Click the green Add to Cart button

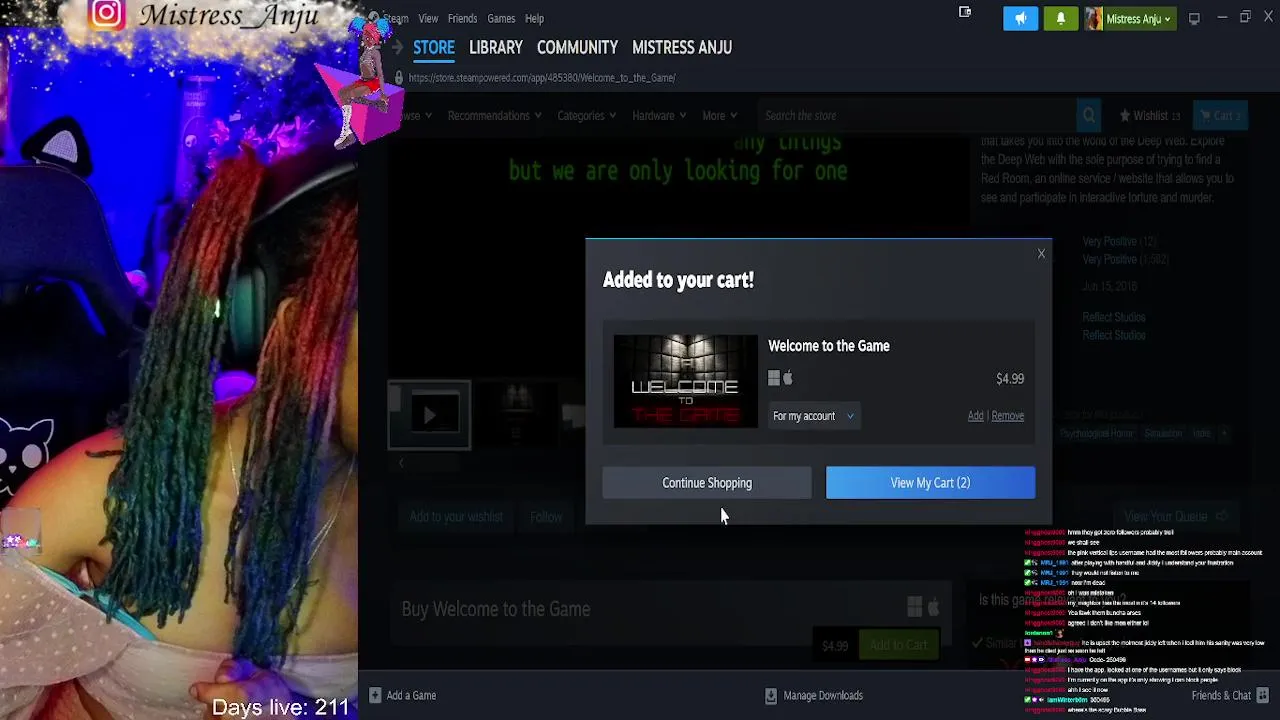(x=898, y=645)
